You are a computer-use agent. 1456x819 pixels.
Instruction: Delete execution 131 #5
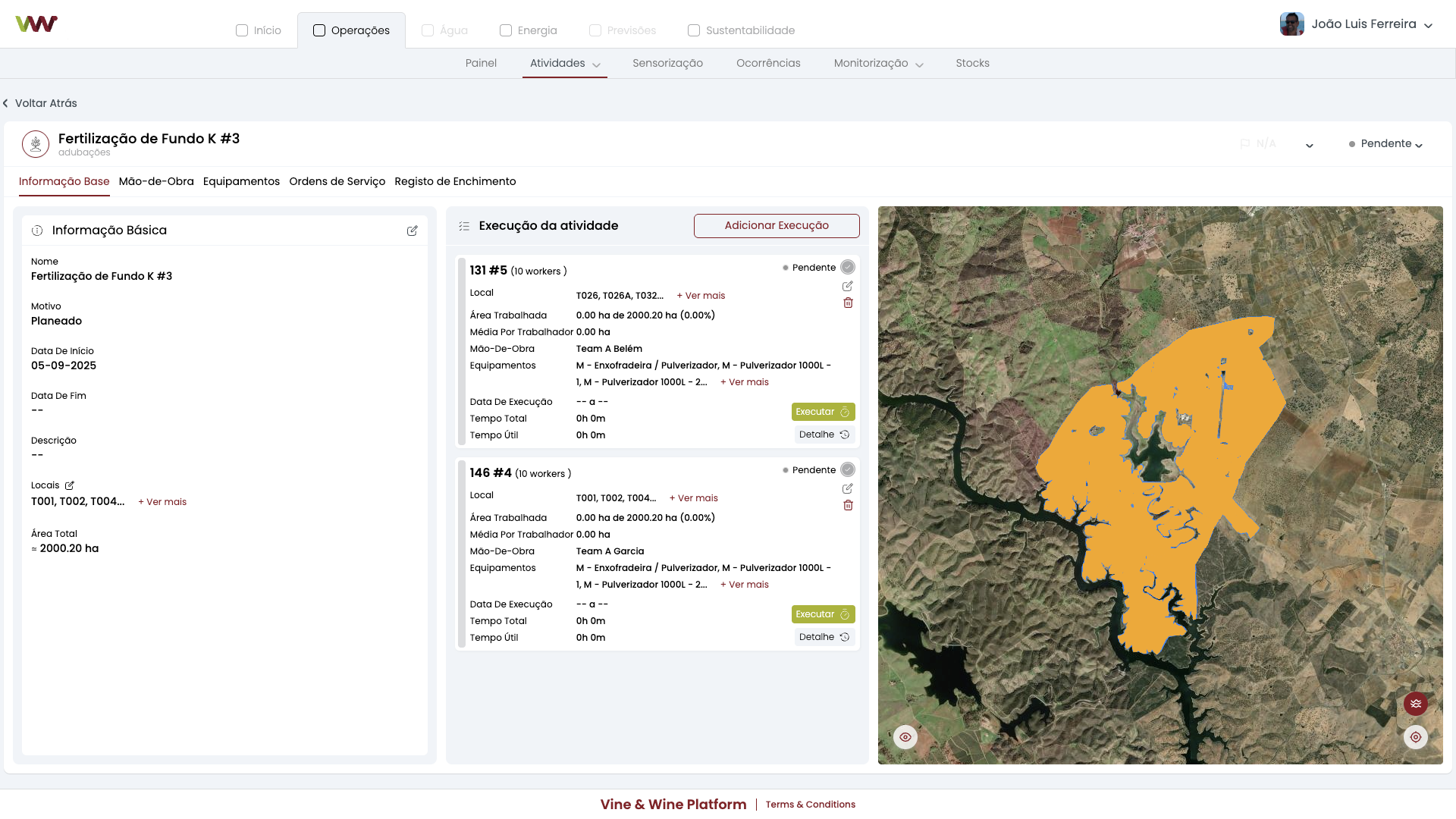[x=848, y=303]
